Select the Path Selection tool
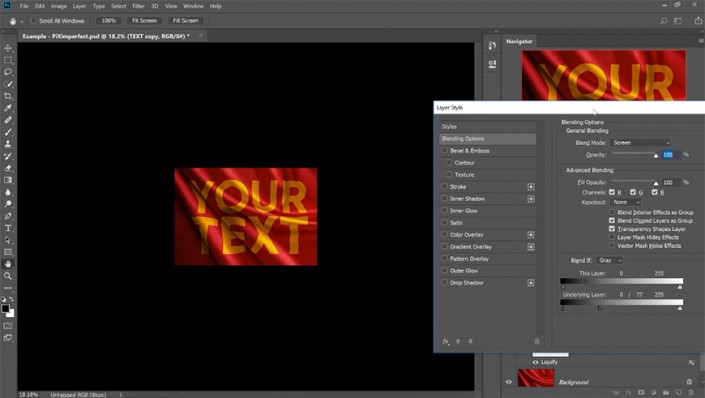705x398 pixels. pyautogui.click(x=8, y=240)
